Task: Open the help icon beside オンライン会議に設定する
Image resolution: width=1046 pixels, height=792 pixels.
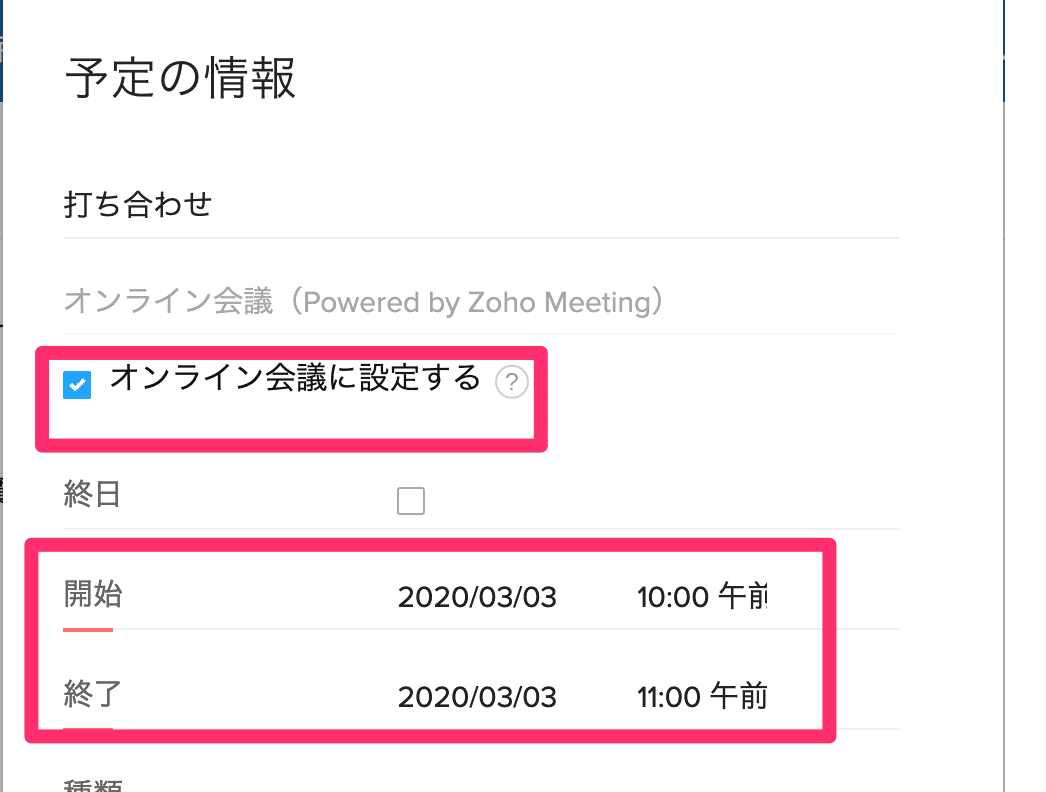Action: pos(512,382)
